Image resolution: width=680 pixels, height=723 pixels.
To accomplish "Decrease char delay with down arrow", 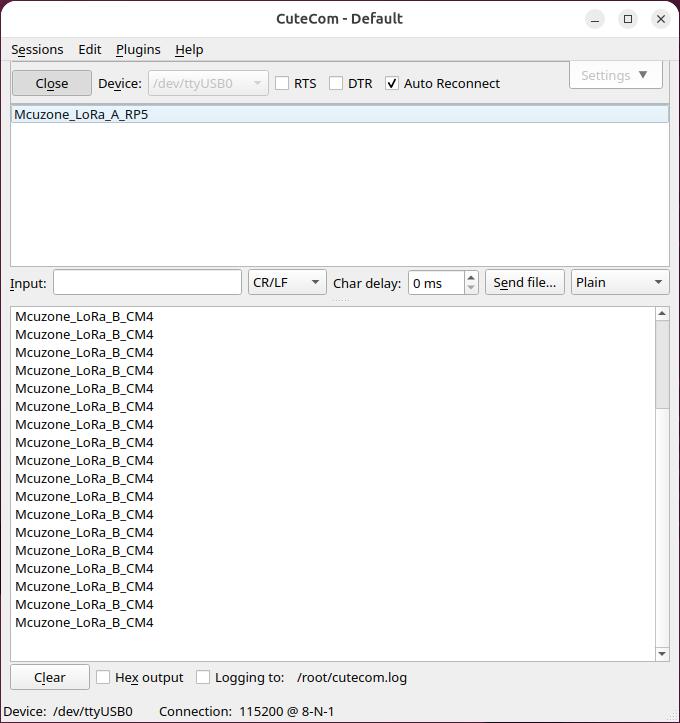I will (x=471, y=288).
